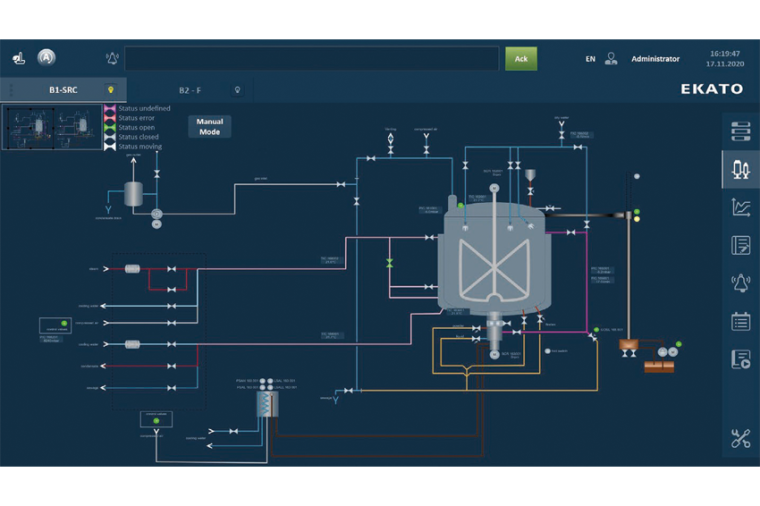Image resolution: width=760 pixels, height=506 pixels.
Task: Click the Manual Mode button
Action: coord(210,127)
